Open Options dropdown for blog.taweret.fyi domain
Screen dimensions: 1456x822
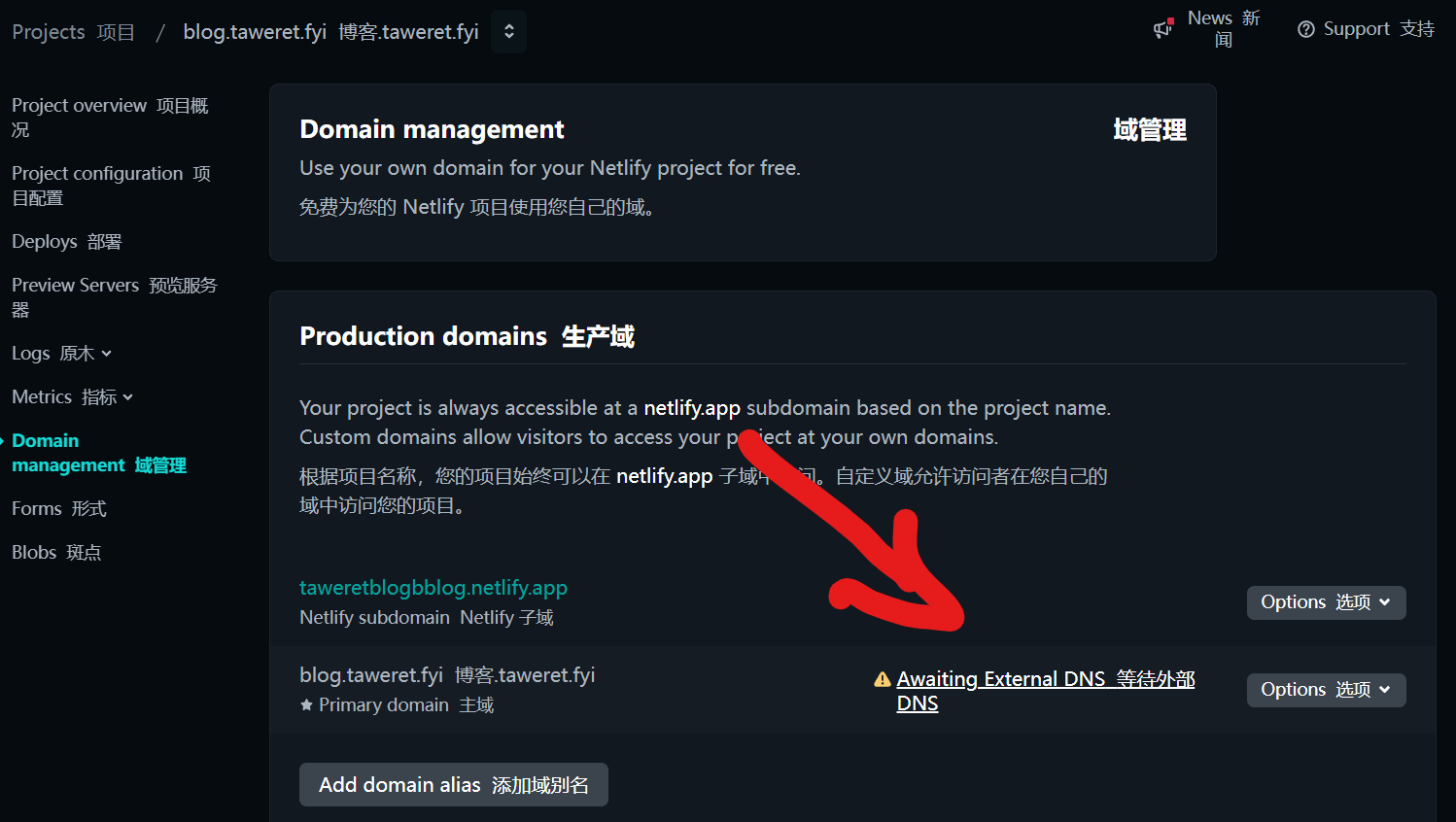click(1326, 690)
